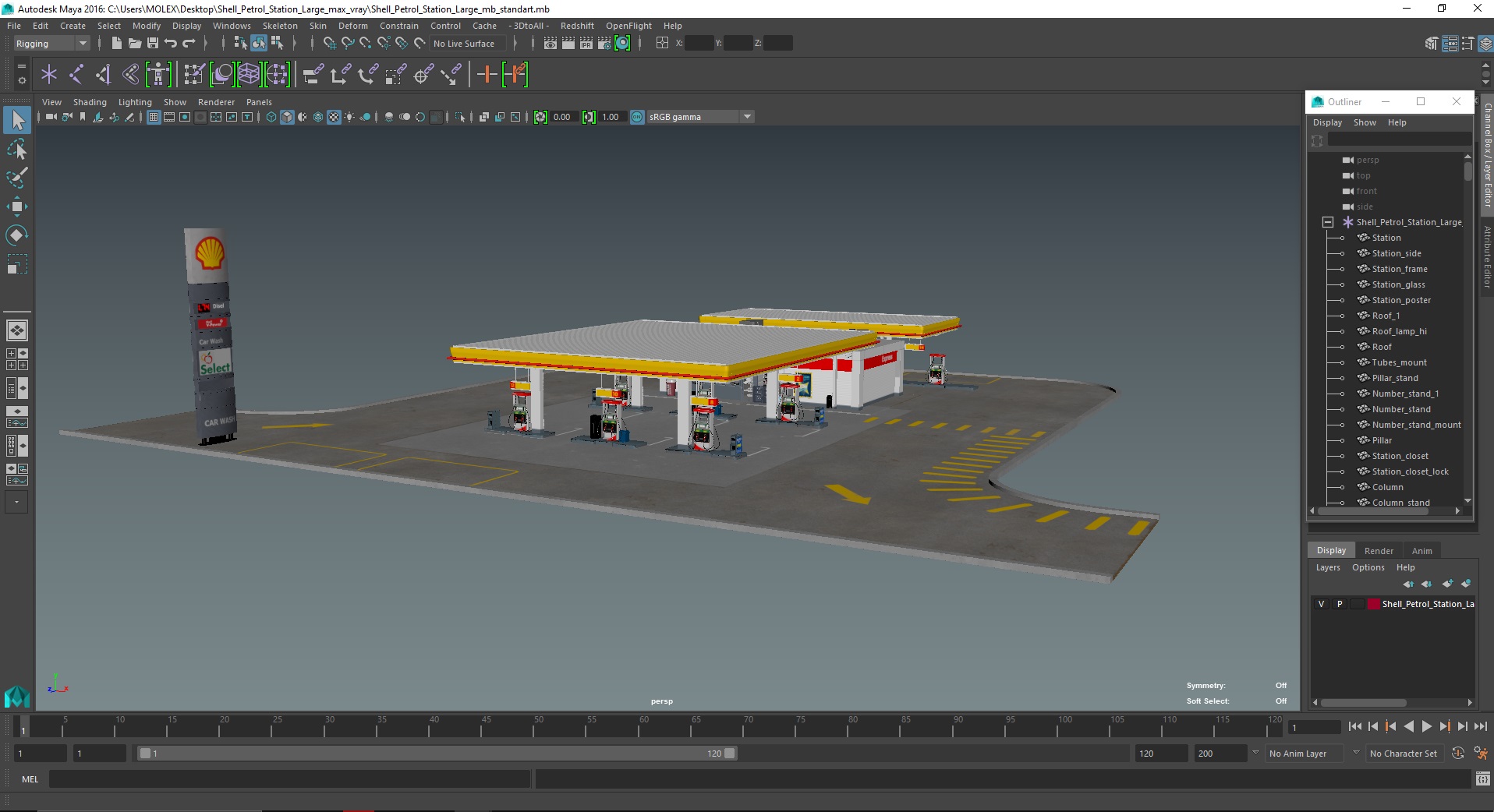
Task: Open animation preferences running man icon
Action: [x=1481, y=754]
